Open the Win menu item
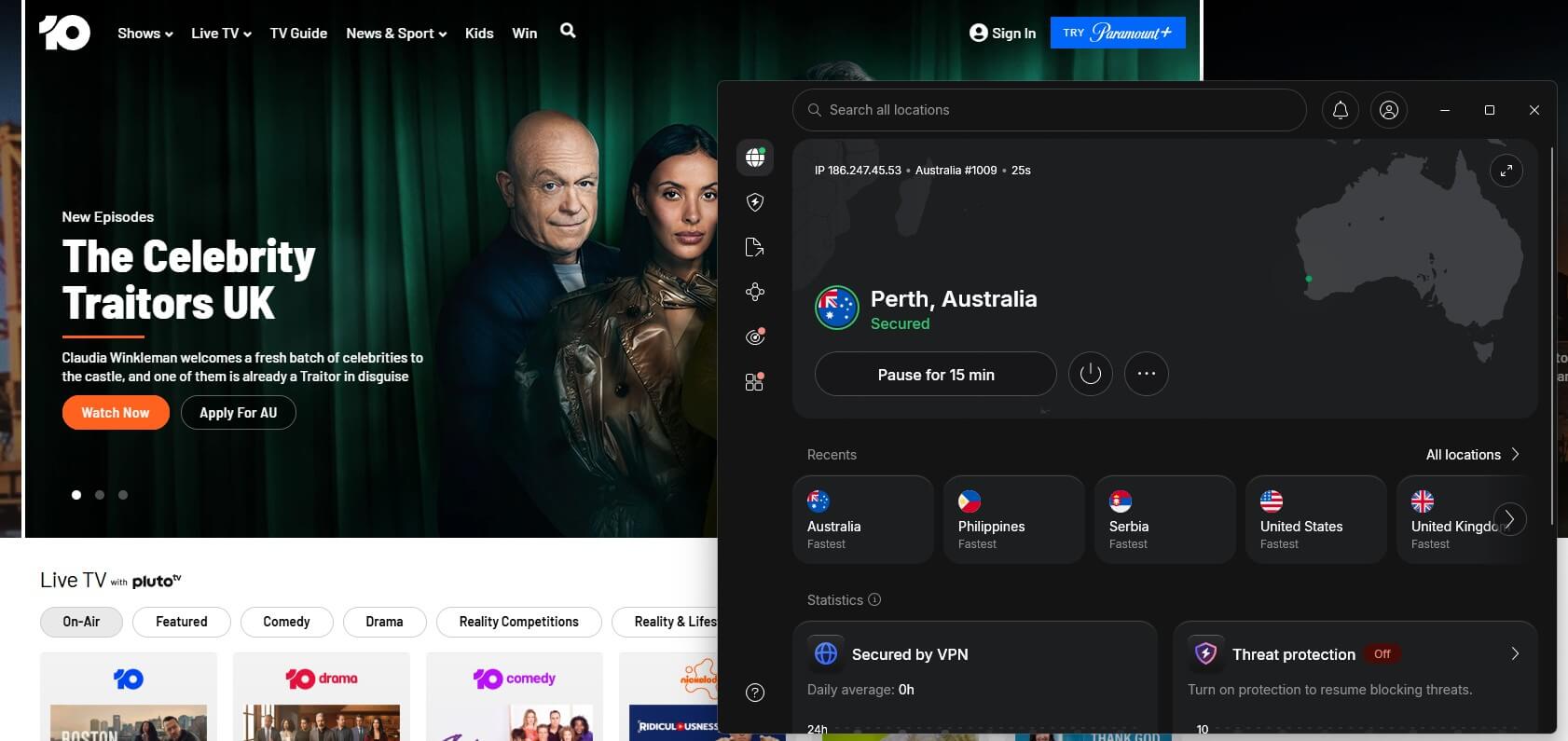 525,34
